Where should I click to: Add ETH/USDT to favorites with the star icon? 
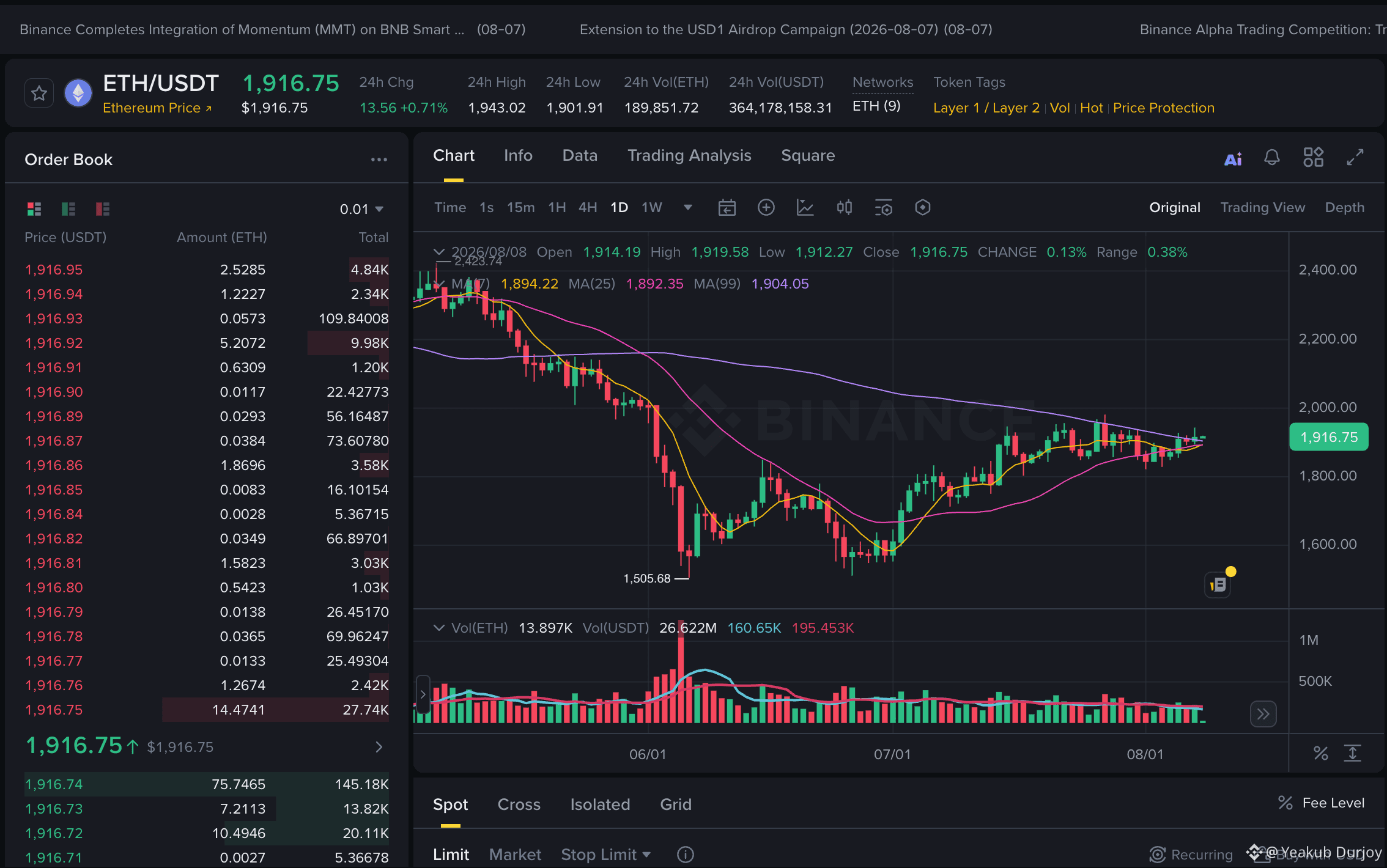pos(39,94)
